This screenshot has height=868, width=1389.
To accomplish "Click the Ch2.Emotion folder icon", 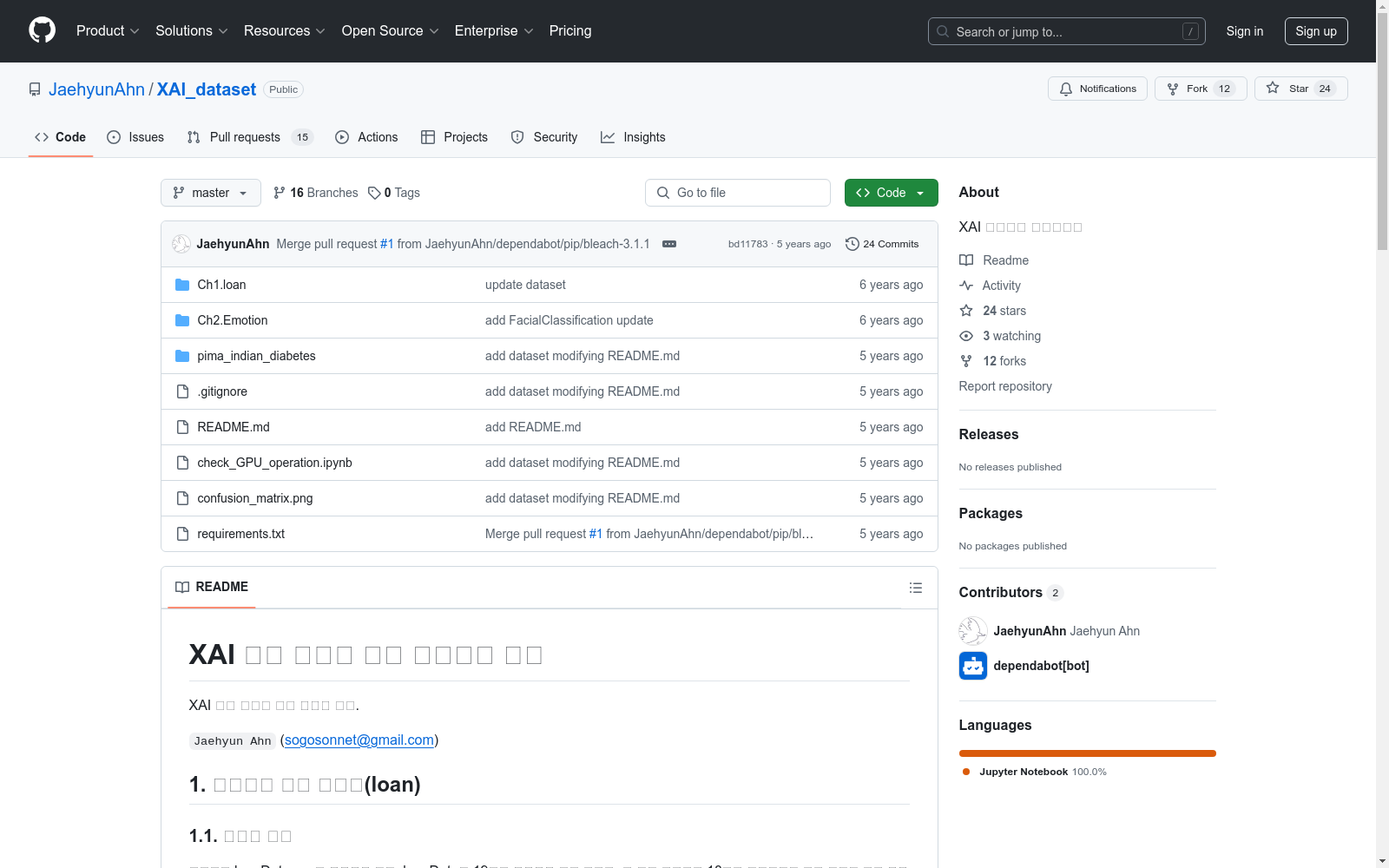I will 182,320.
